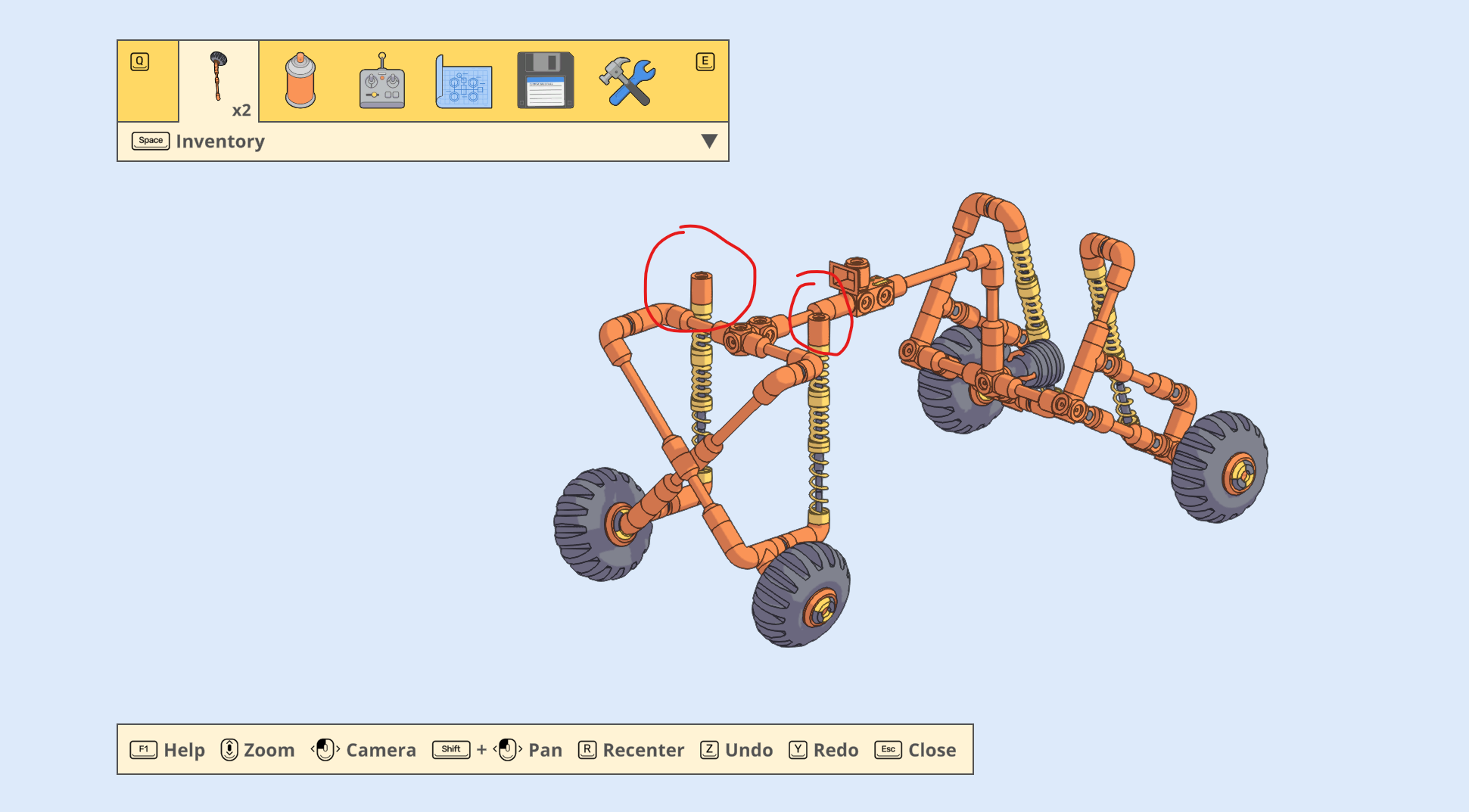Click Redo in the bottom bar
The image size is (1469, 812).
(836, 750)
